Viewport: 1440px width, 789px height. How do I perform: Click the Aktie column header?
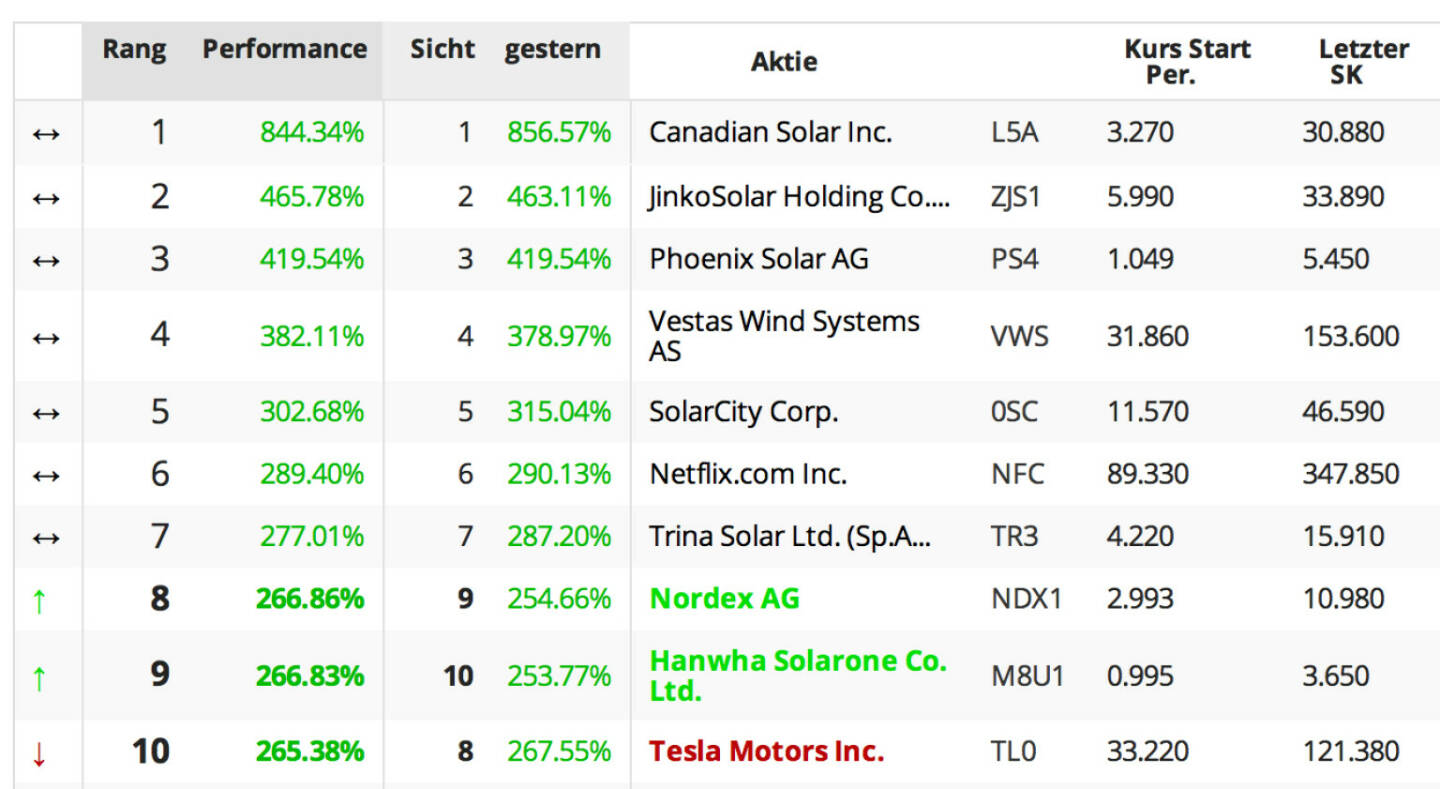[784, 62]
